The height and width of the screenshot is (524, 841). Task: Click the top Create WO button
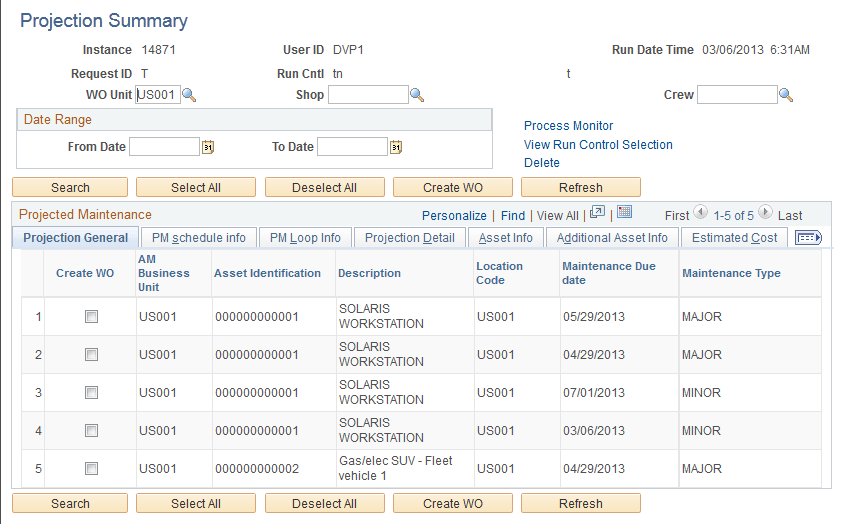click(453, 188)
